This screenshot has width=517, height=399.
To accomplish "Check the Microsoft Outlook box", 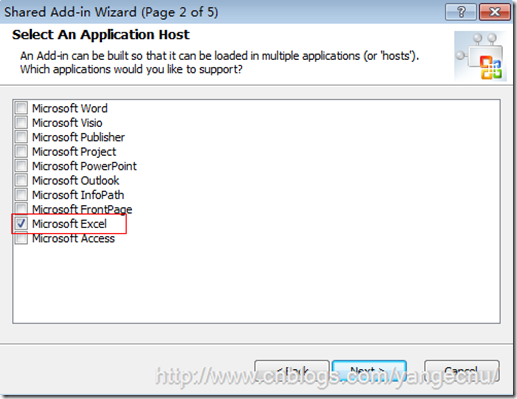I will pos(21,180).
